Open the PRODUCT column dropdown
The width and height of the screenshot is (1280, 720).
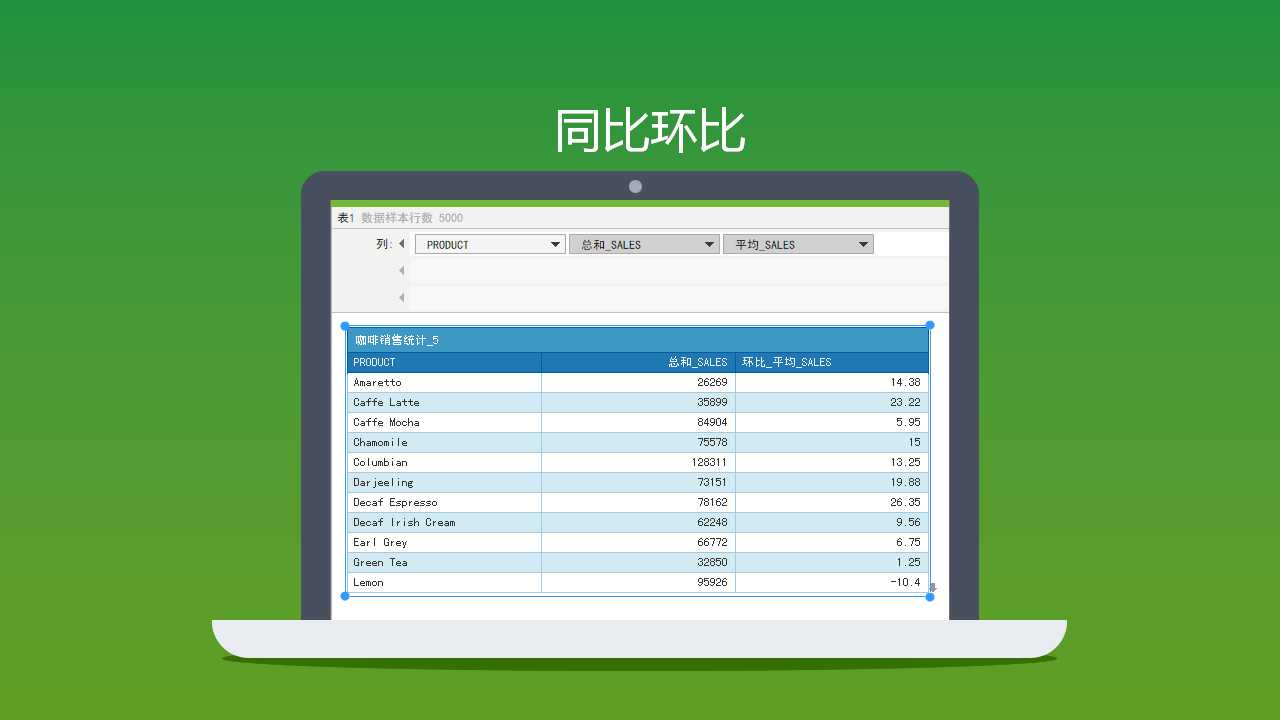(x=556, y=244)
